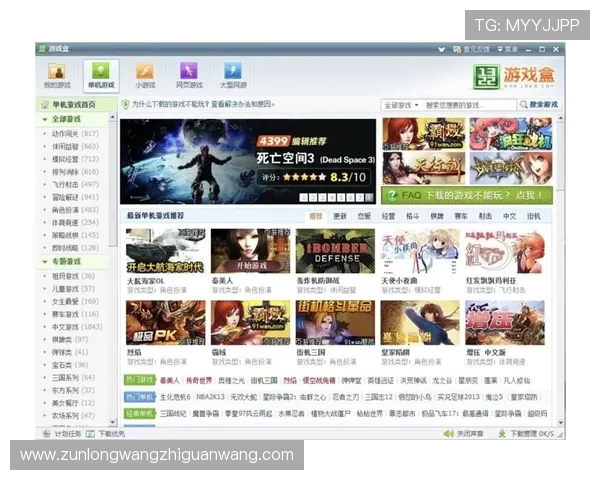Switch to the 经营 tab
This screenshot has width=600, height=480.
click(x=388, y=216)
